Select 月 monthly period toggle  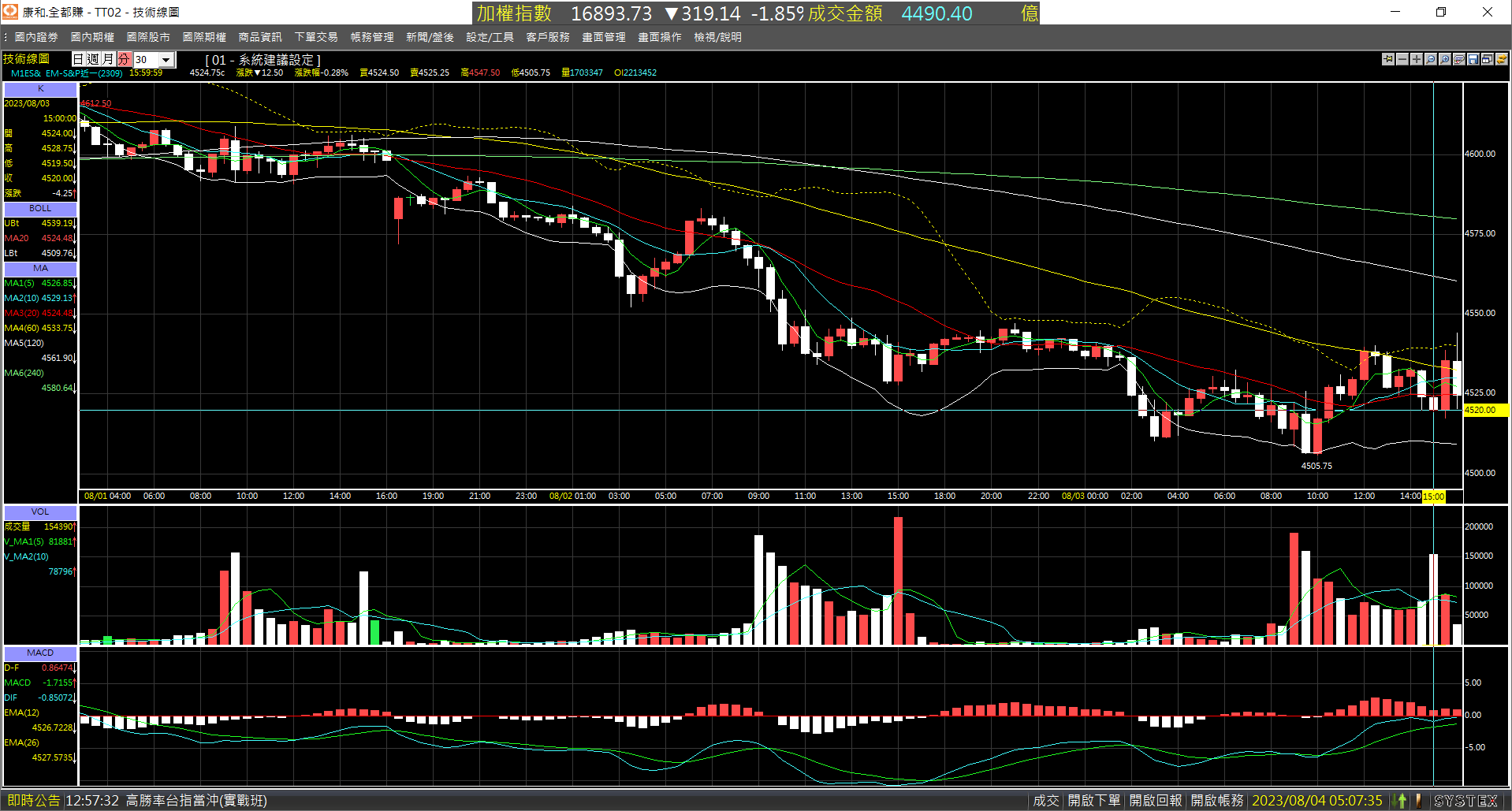[x=109, y=59]
